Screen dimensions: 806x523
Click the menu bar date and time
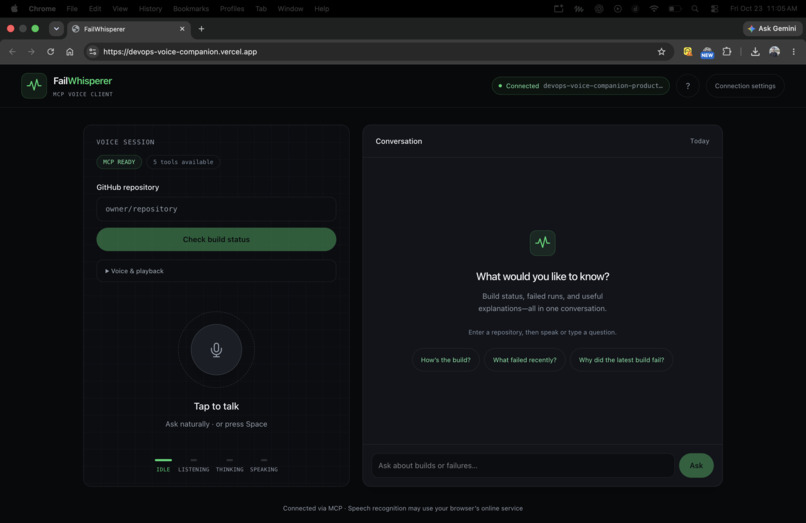pos(763,9)
